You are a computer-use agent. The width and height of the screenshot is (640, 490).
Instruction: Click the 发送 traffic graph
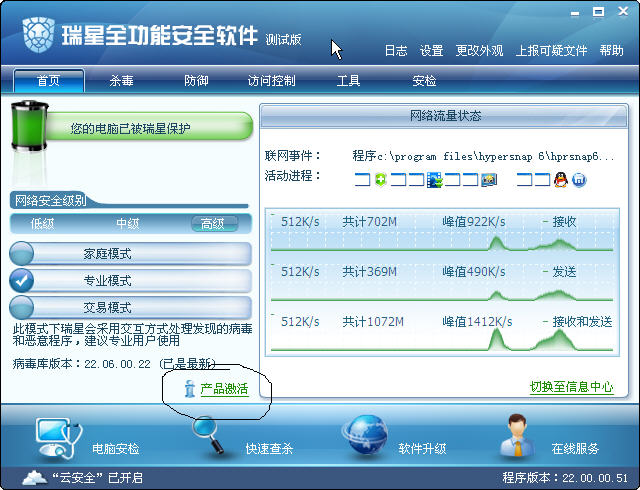[442, 282]
